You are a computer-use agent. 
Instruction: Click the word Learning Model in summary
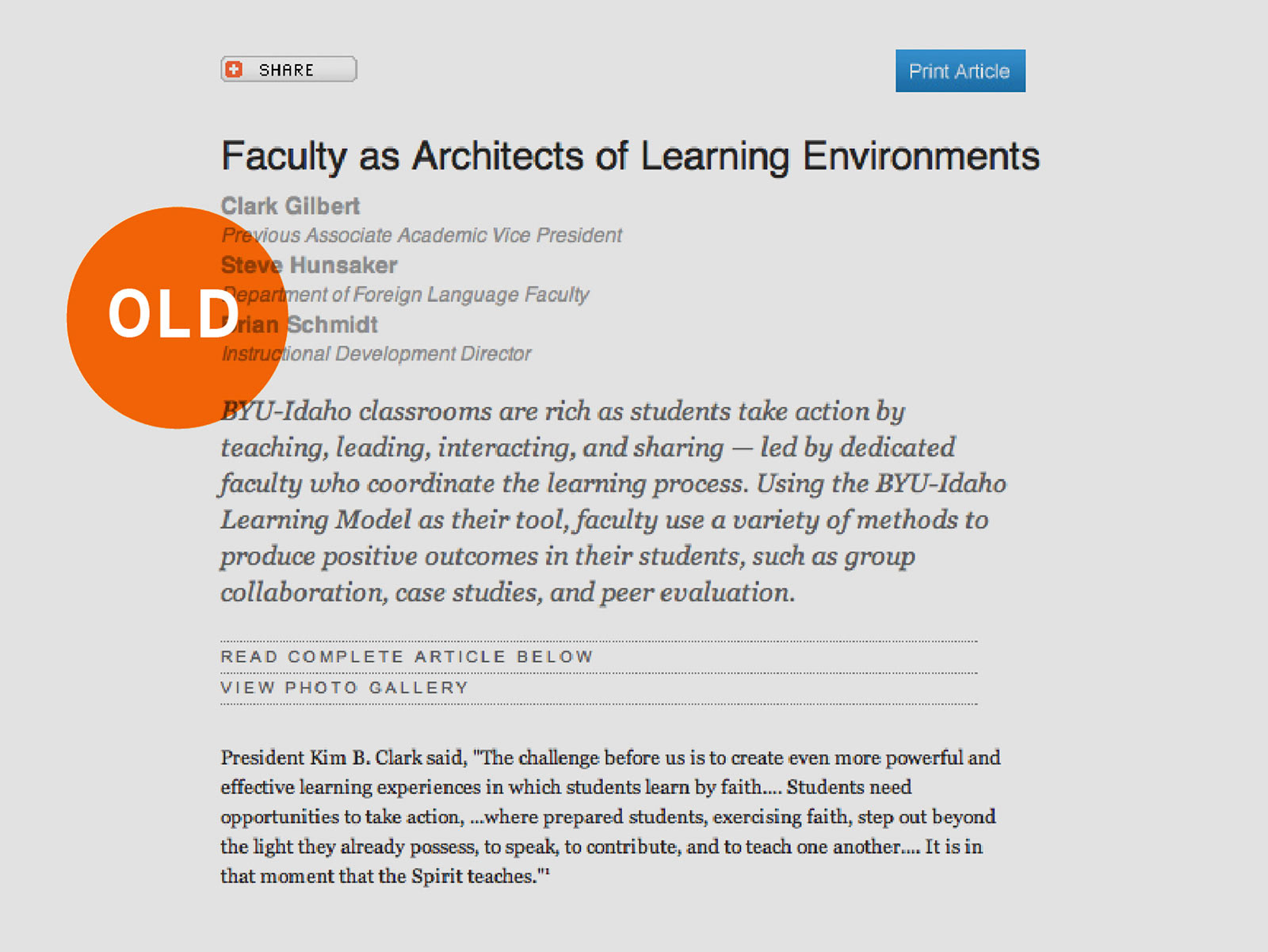point(316,520)
